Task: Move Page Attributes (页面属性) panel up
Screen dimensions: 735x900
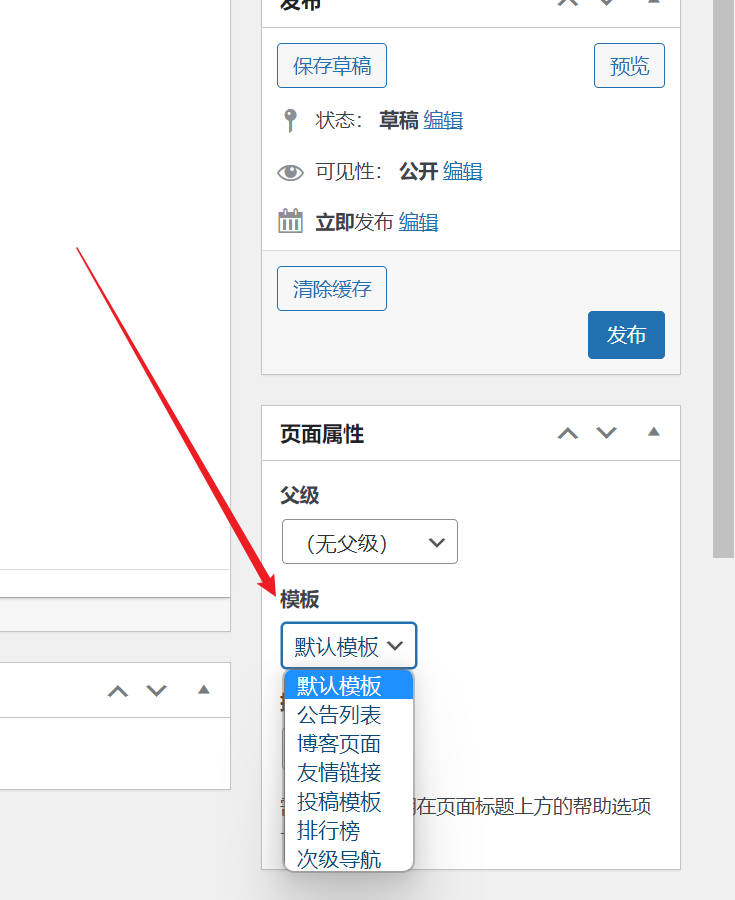Action: coord(568,433)
